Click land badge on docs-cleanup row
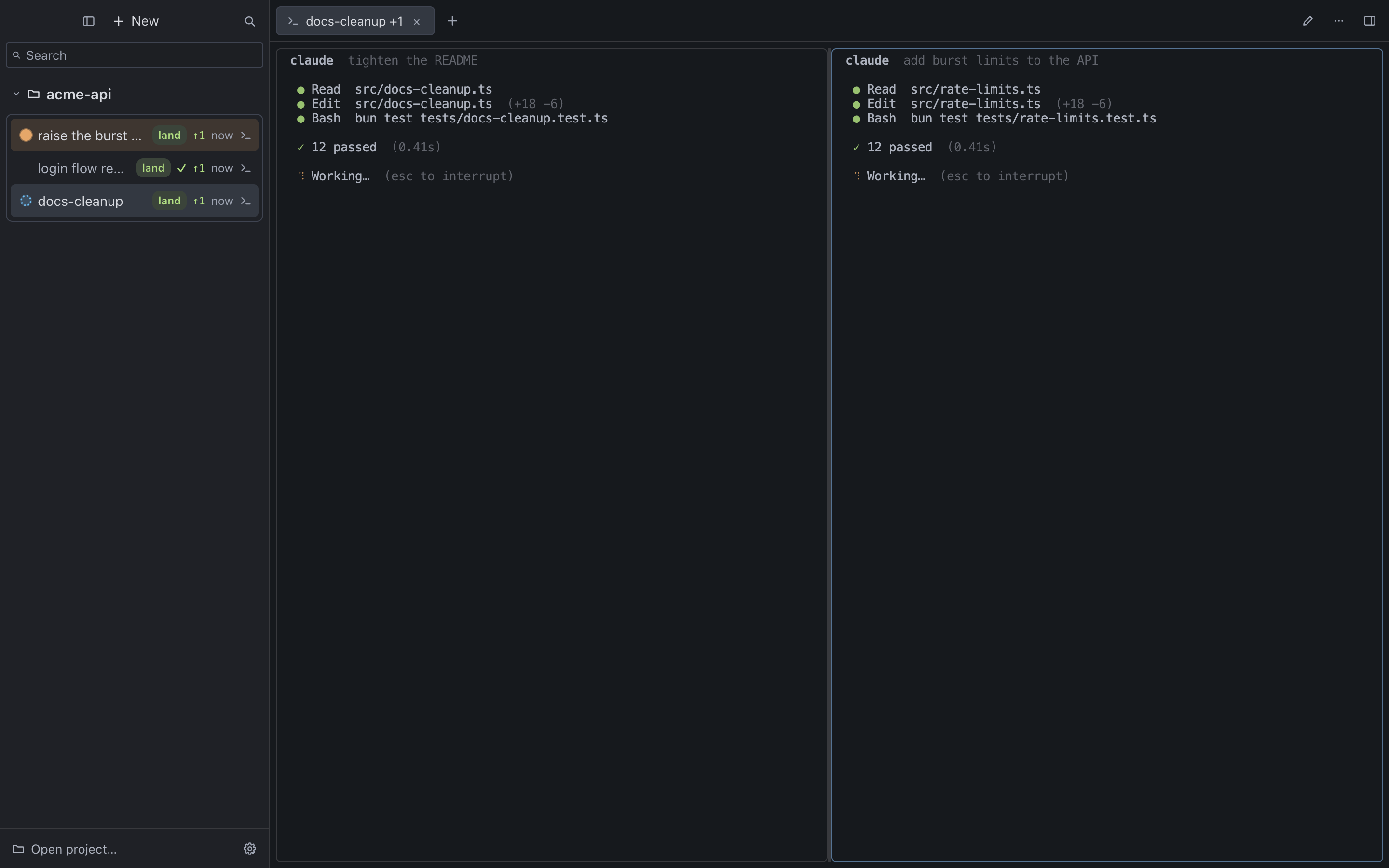Viewport: 1389px width, 868px height. click(x=169, y=201)
